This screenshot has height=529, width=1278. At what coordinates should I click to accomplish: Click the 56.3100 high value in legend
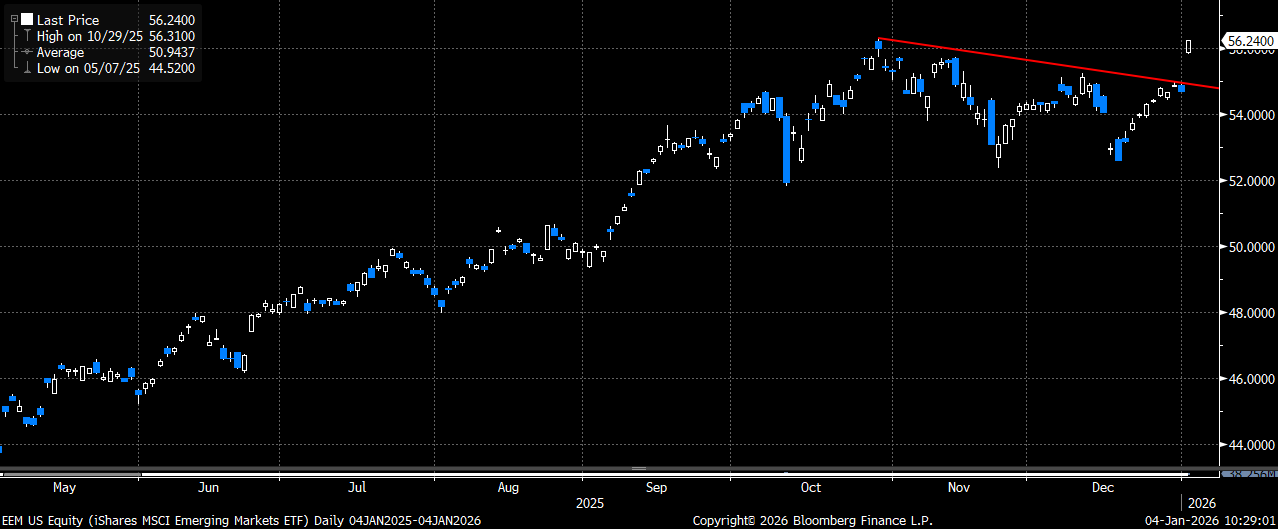coord(170,36)
